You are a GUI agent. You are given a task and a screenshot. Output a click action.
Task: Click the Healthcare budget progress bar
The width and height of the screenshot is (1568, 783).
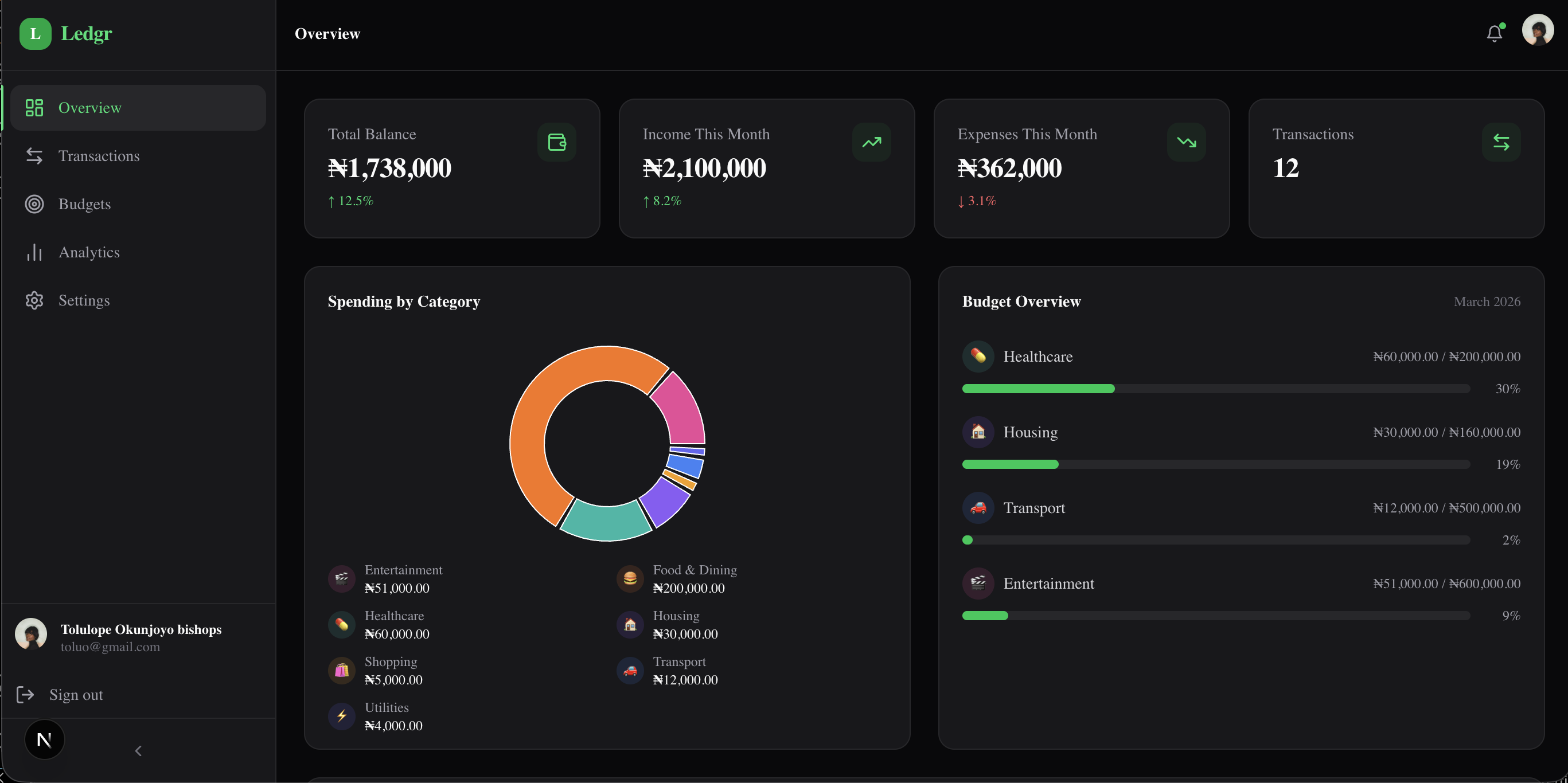coord(1215,389)
